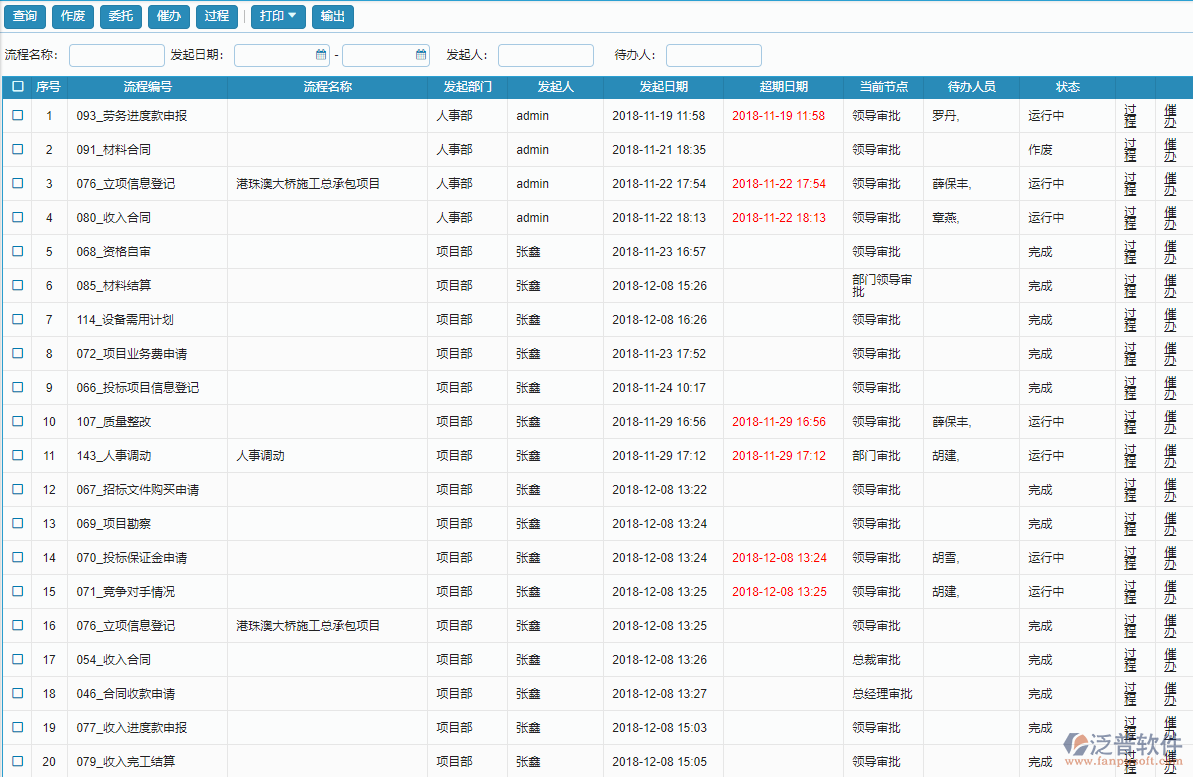Click the 委托 toolbar button
Image resolution: width=1193 pixels, height=777 pixels.
[121, 16]
